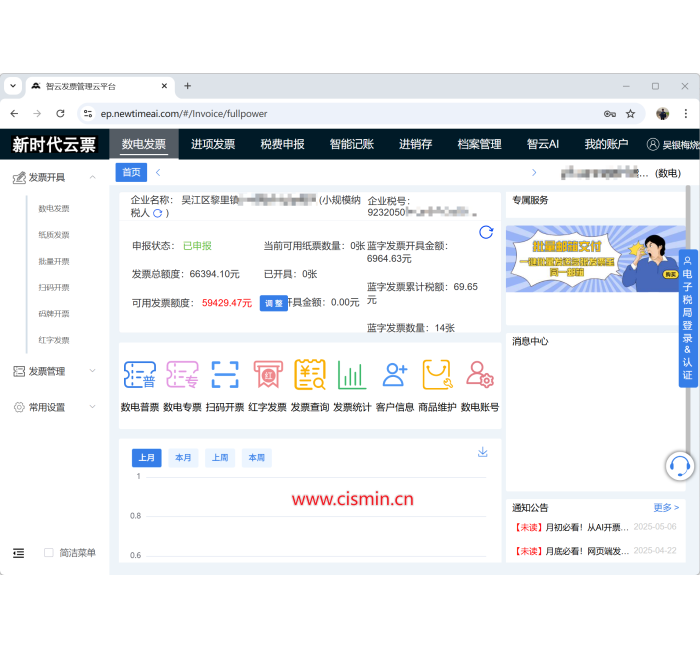
Task: Open the 电子税局登录&认证 side panel
Action: click(688, 318)
